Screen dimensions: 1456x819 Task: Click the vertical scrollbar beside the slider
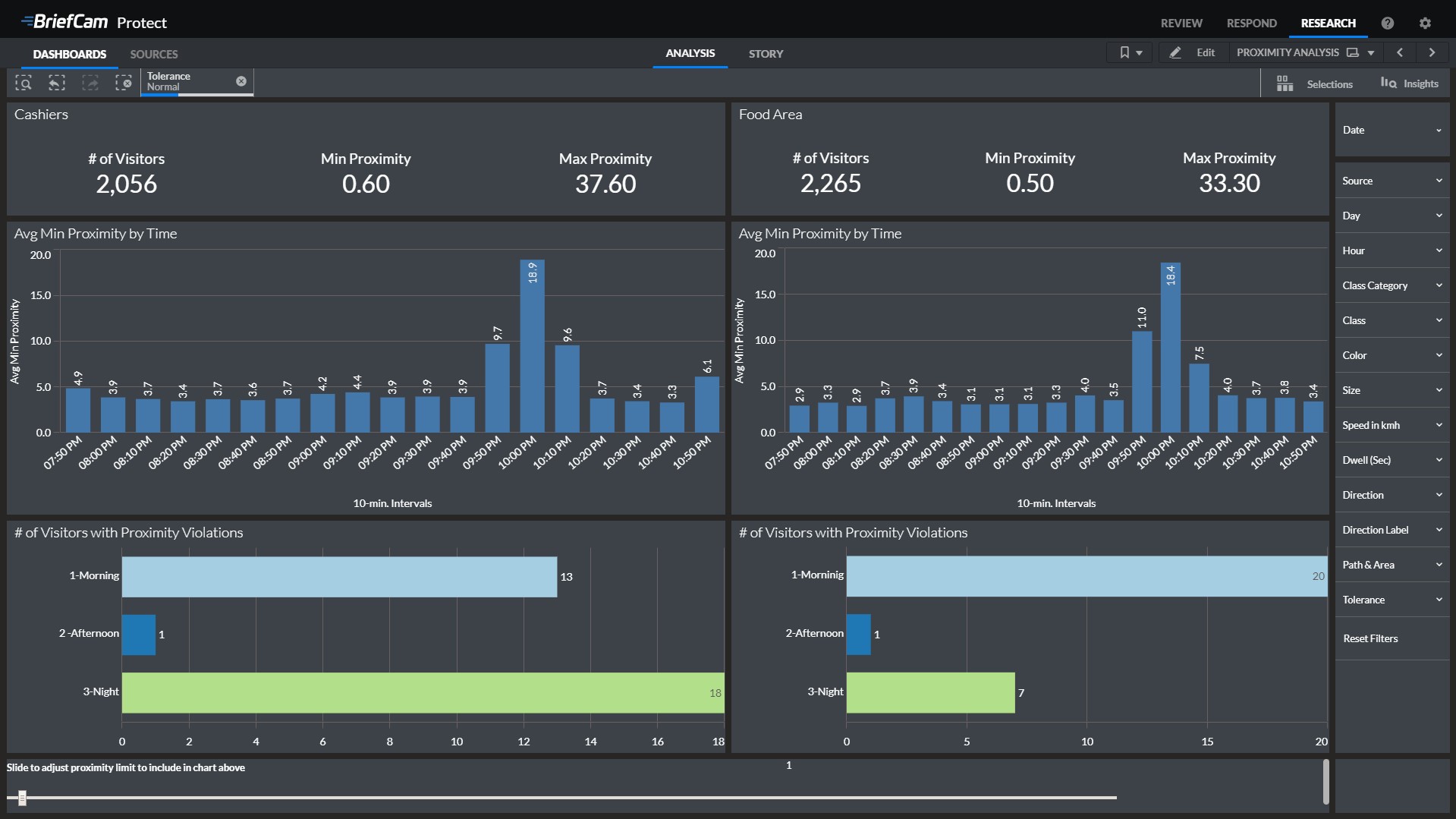click(x=1325, y=782)
